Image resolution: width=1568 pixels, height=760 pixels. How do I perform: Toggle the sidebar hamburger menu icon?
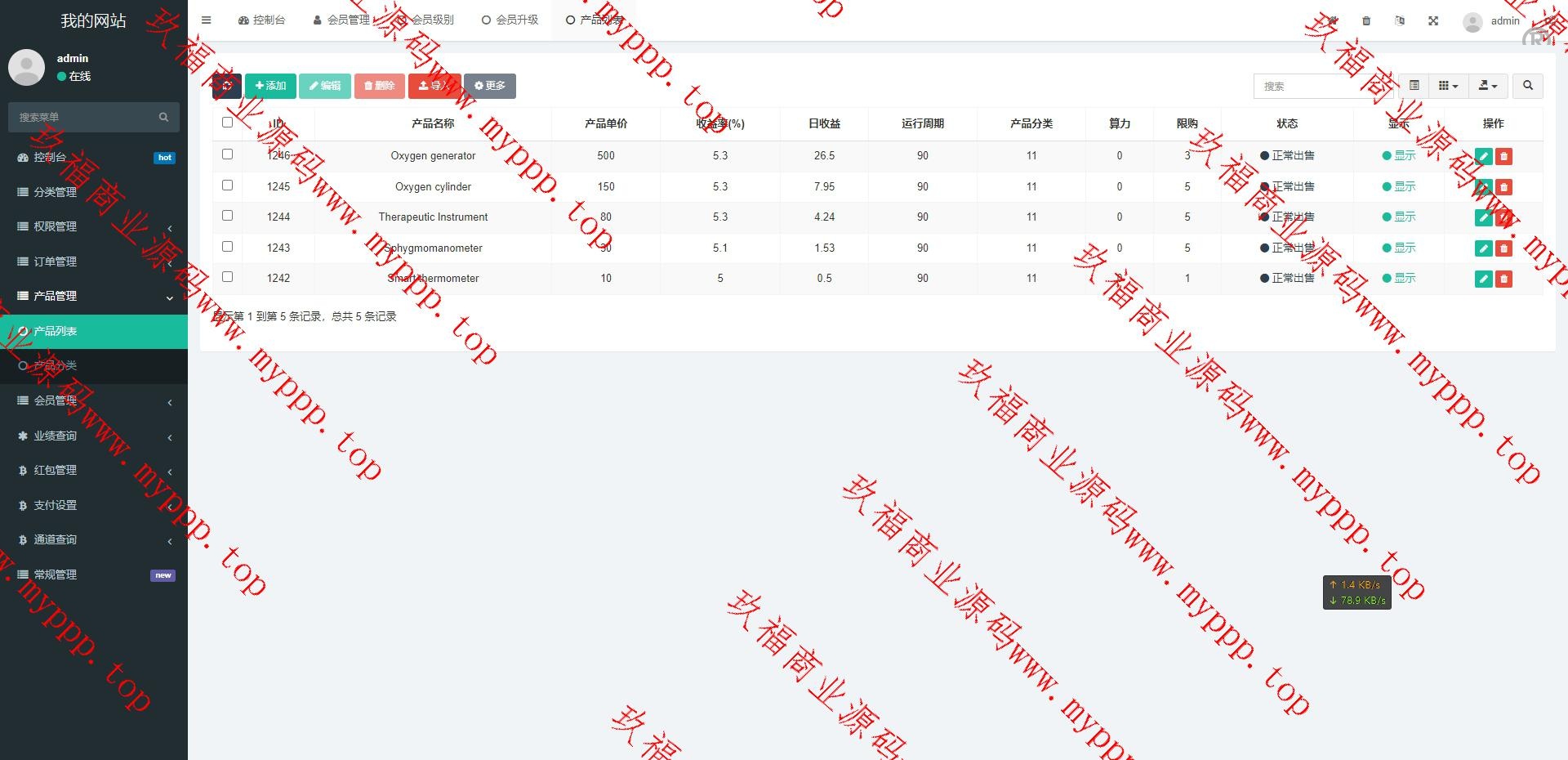[207, 20]
